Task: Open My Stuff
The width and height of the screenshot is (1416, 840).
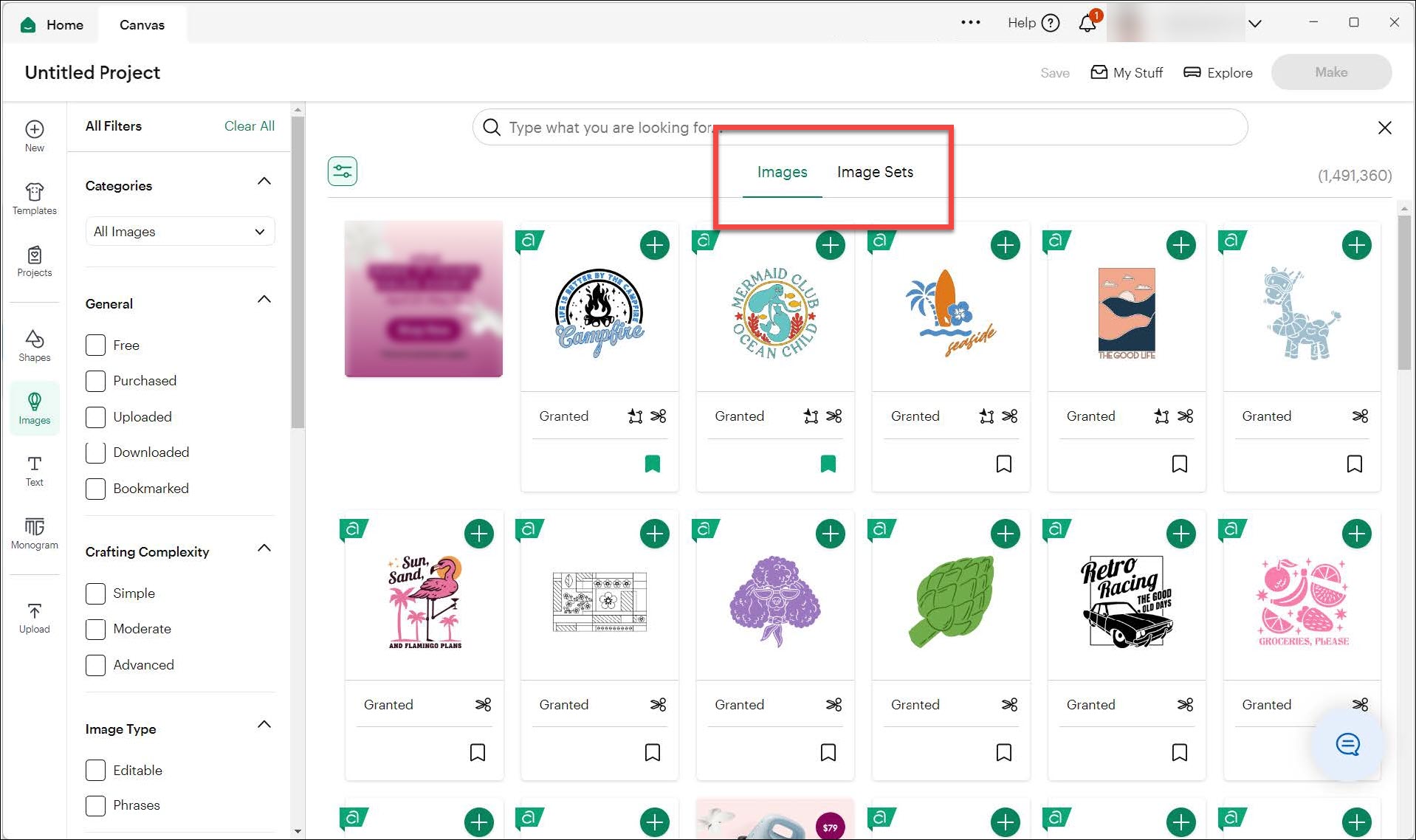Action: 1127,72
